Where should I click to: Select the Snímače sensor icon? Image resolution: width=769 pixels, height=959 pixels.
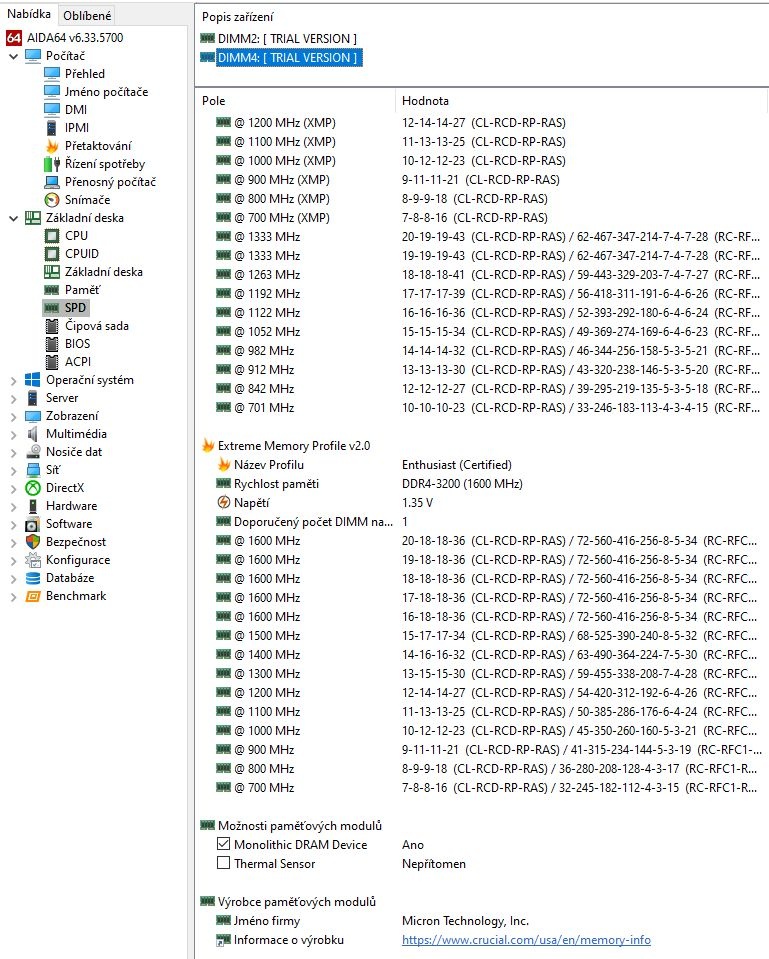[x=53, y=200]
